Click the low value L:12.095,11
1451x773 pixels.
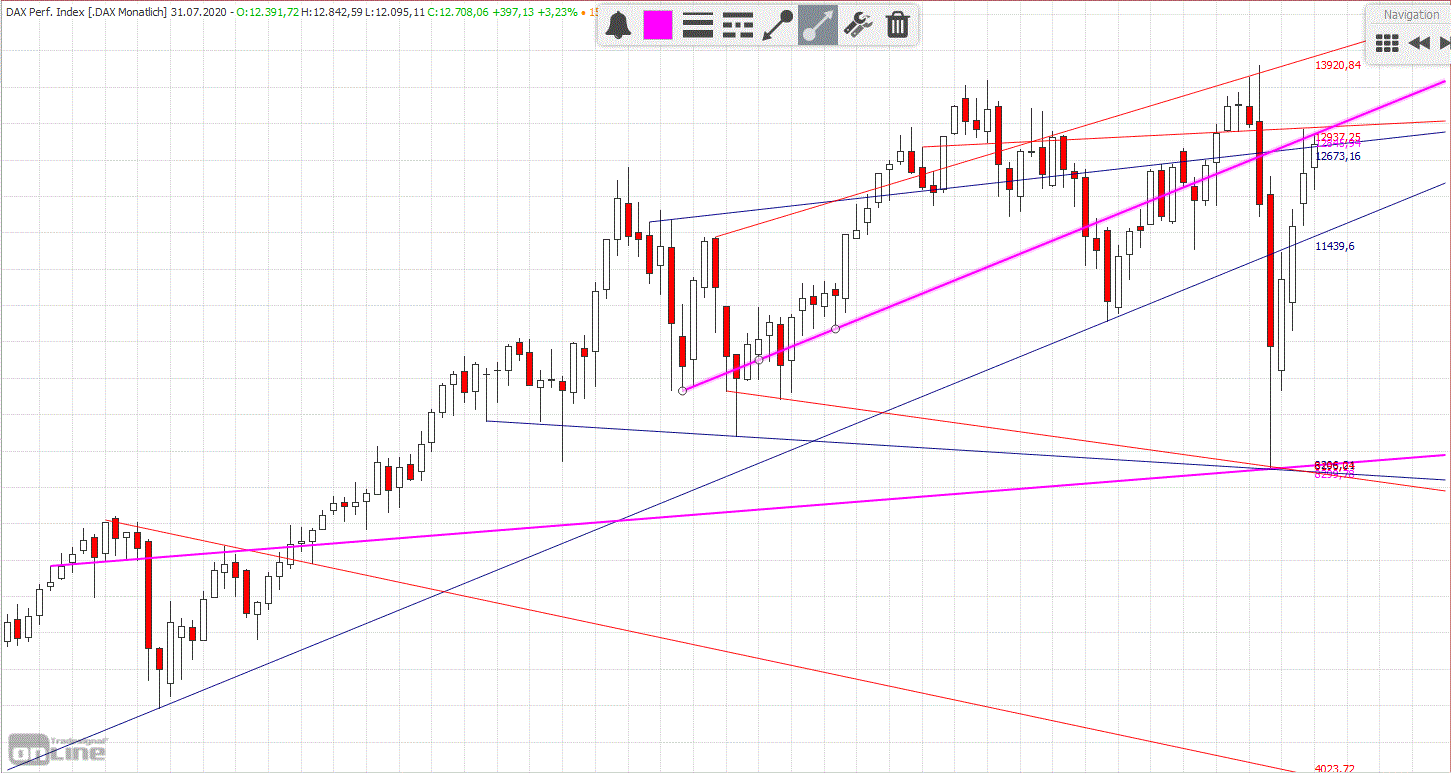click(x=397, y=12)
